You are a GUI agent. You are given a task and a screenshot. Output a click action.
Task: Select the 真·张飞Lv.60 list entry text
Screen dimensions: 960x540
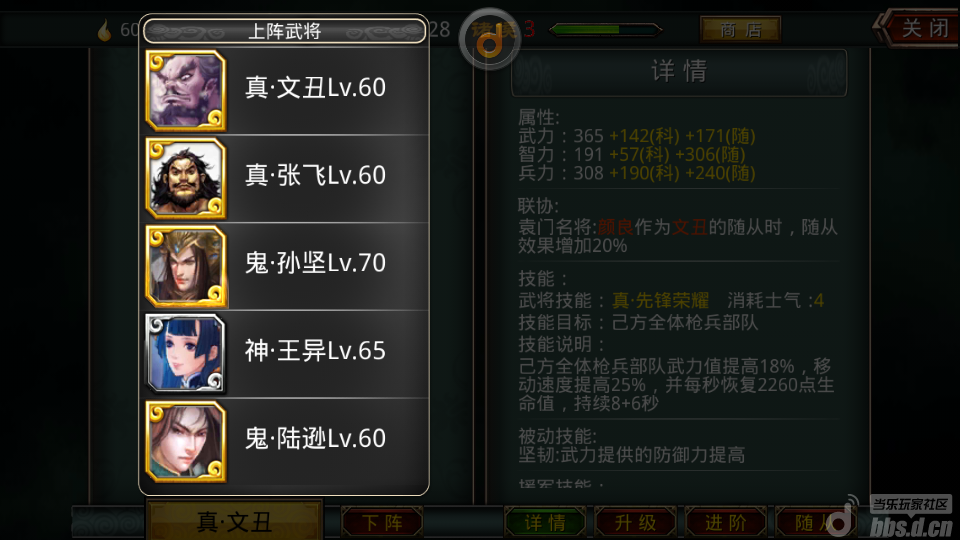tap(315, 175)
